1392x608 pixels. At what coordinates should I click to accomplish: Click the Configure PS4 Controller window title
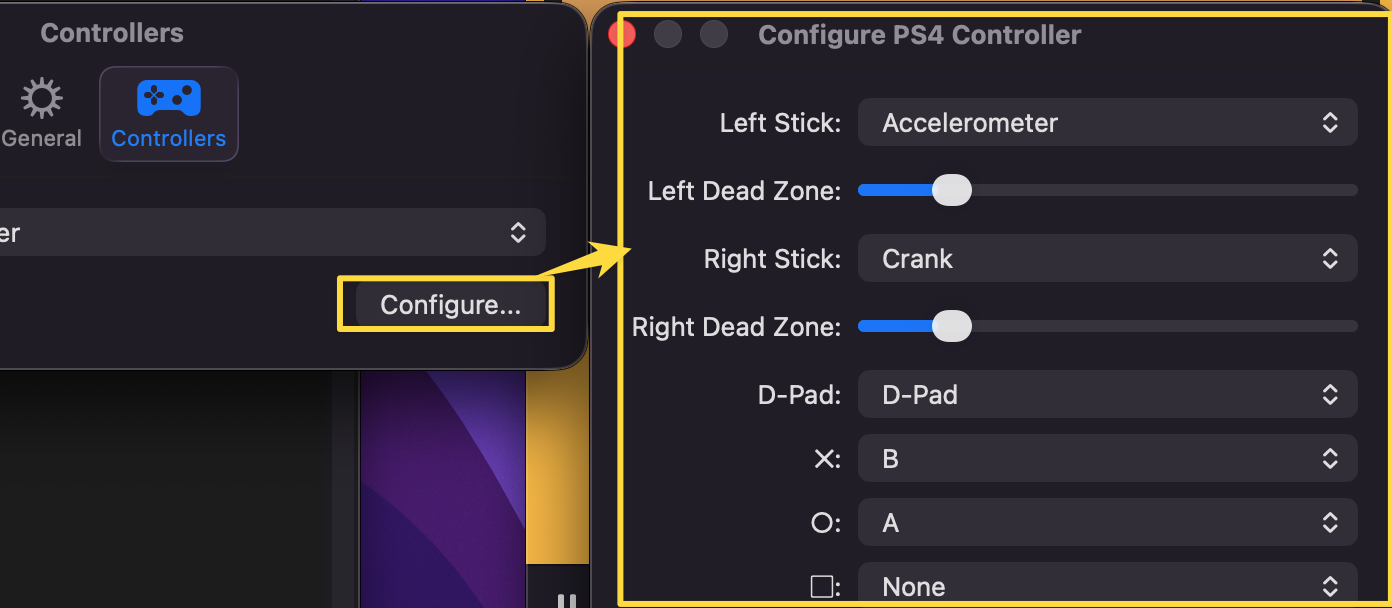[x=920, y=35]
